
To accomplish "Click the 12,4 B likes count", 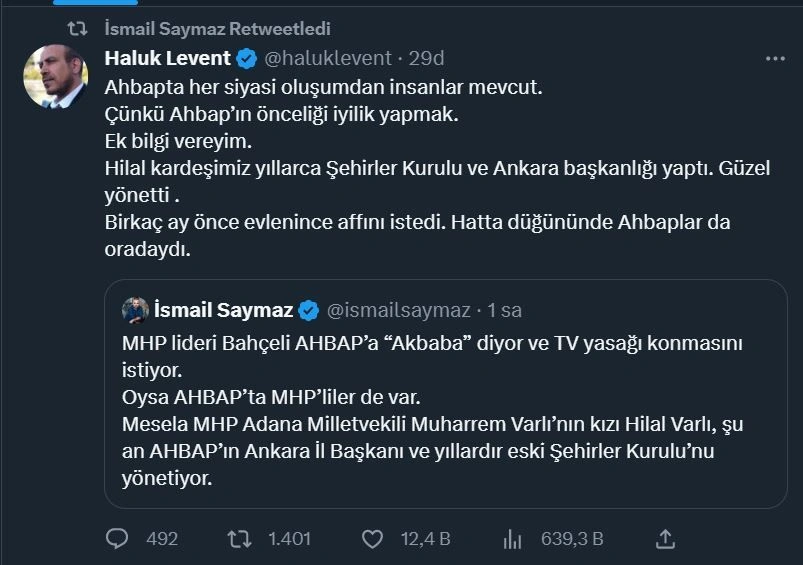I will (425, 539).
